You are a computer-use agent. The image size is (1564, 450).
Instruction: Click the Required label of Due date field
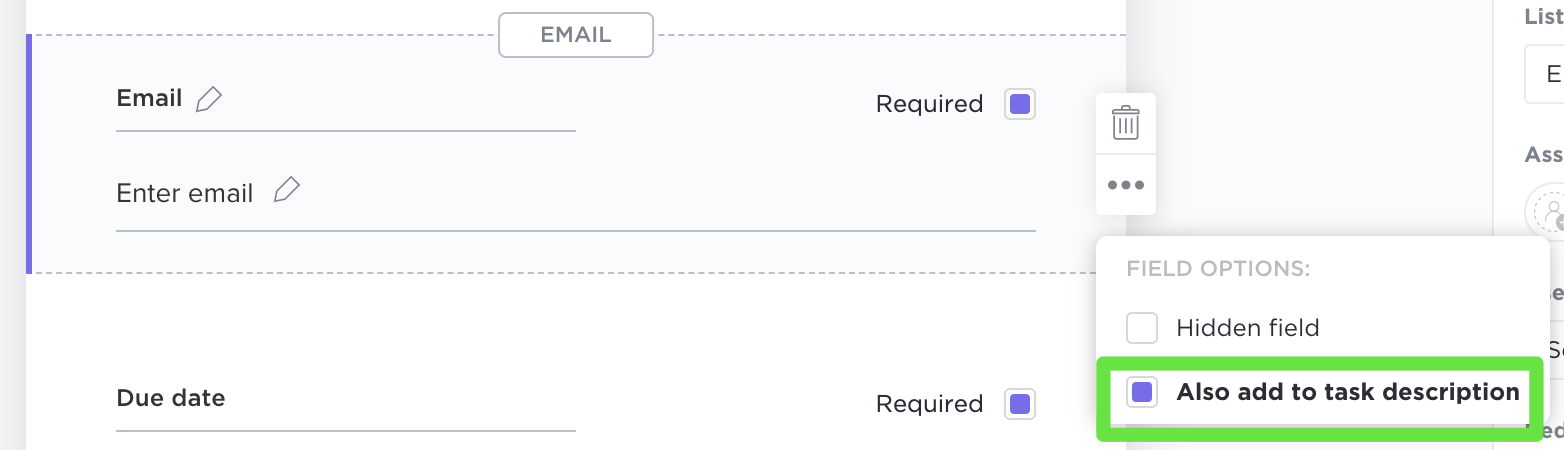[929, 404]
